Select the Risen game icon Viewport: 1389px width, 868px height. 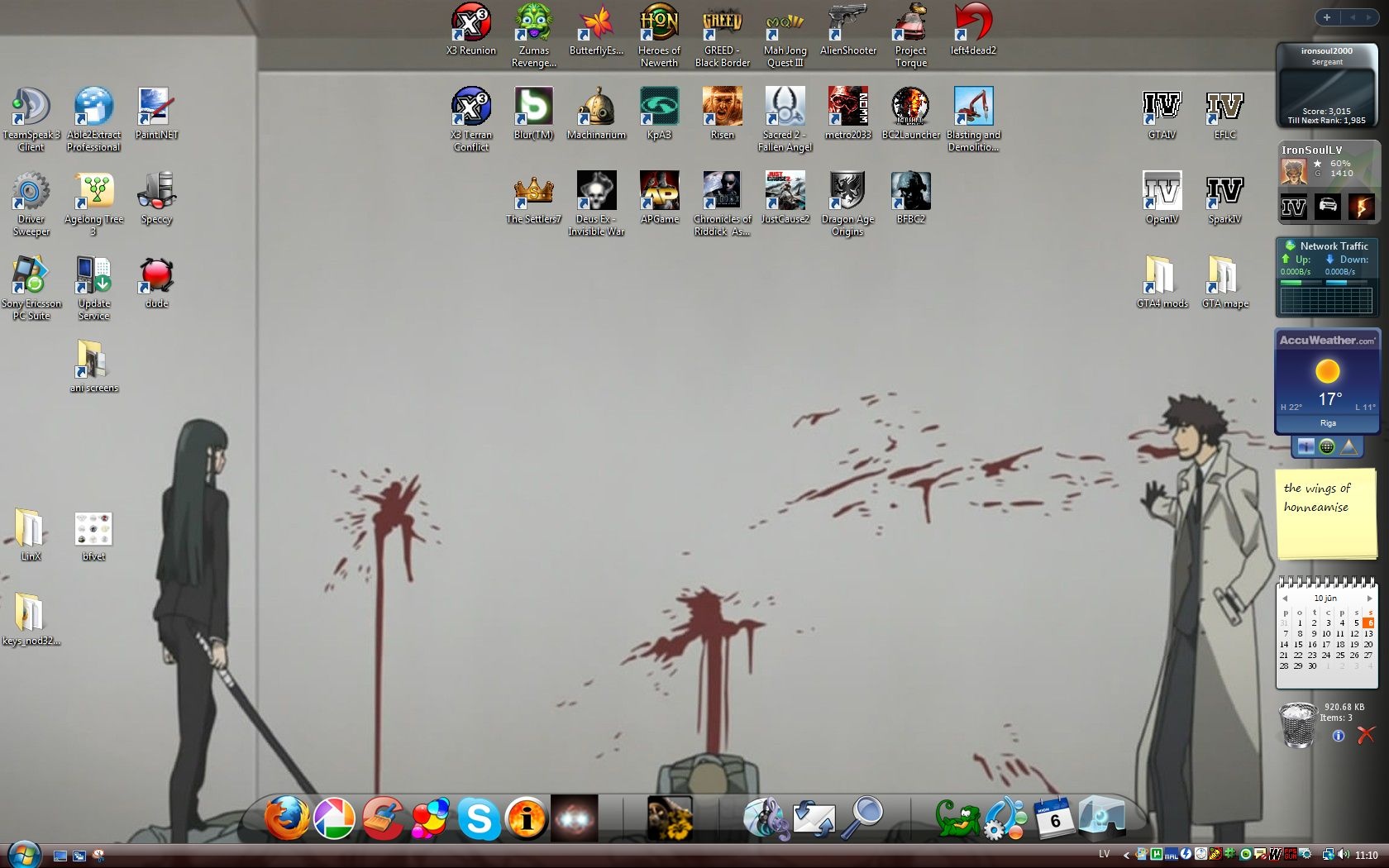pos(723,114)
